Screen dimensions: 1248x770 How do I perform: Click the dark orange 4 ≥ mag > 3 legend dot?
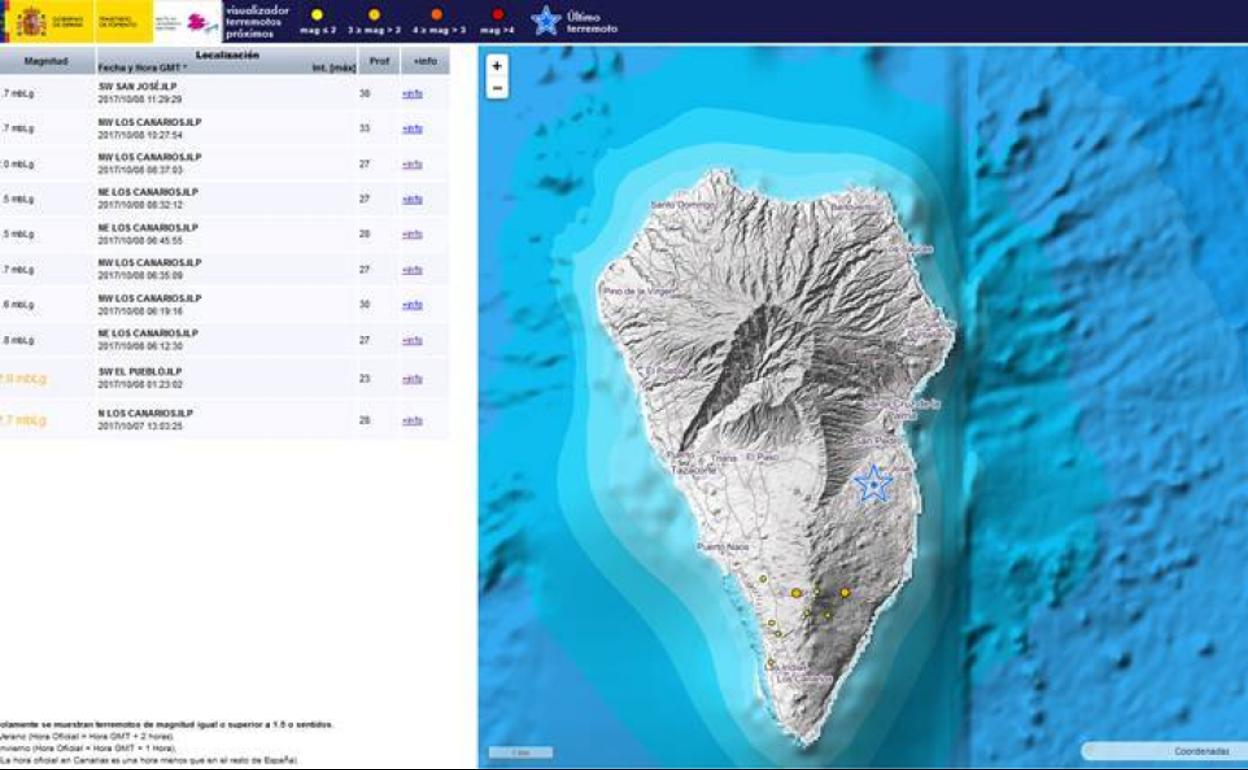click(437, 15)
